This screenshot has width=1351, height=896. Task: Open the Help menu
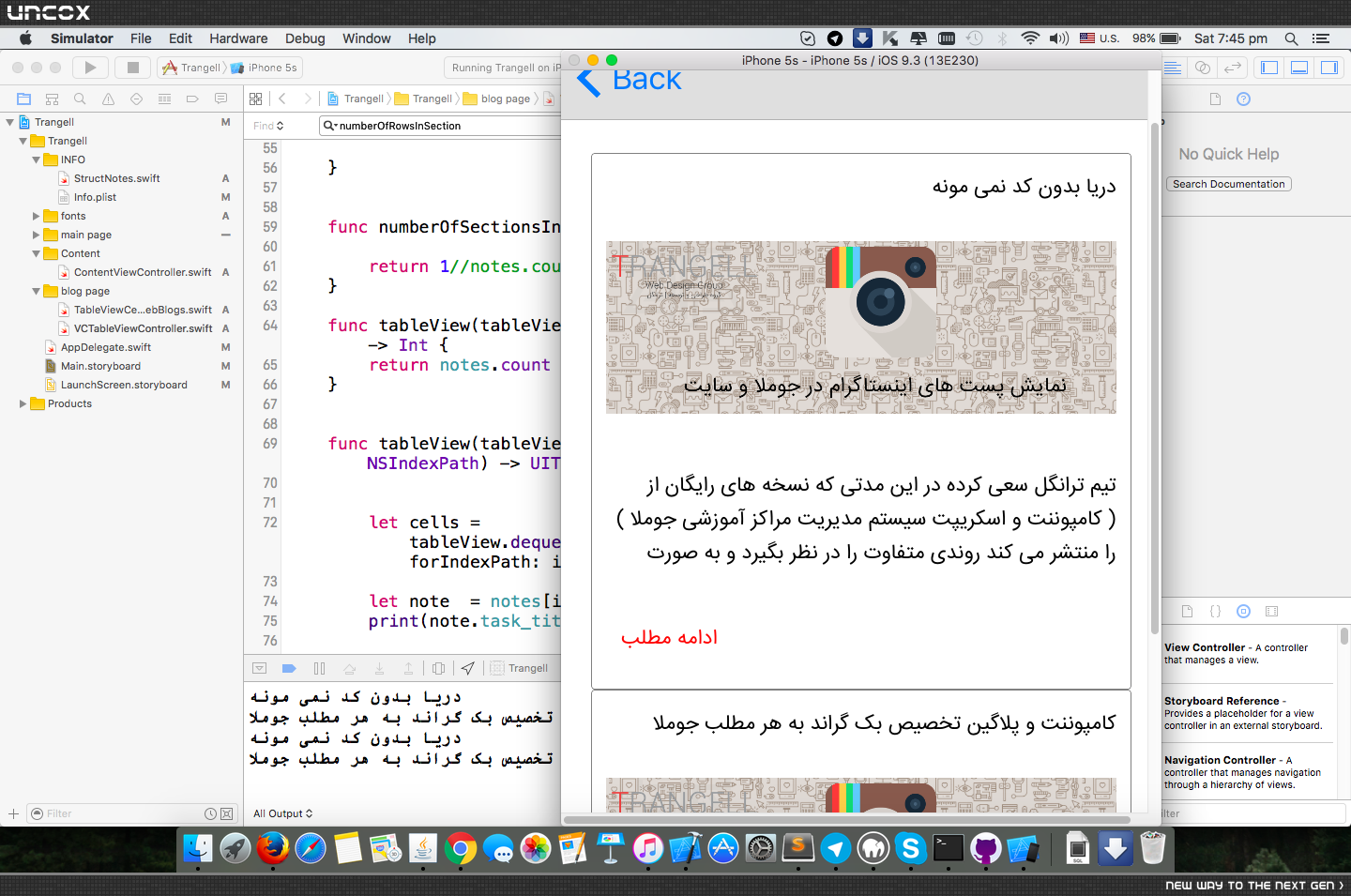point(422,38)
